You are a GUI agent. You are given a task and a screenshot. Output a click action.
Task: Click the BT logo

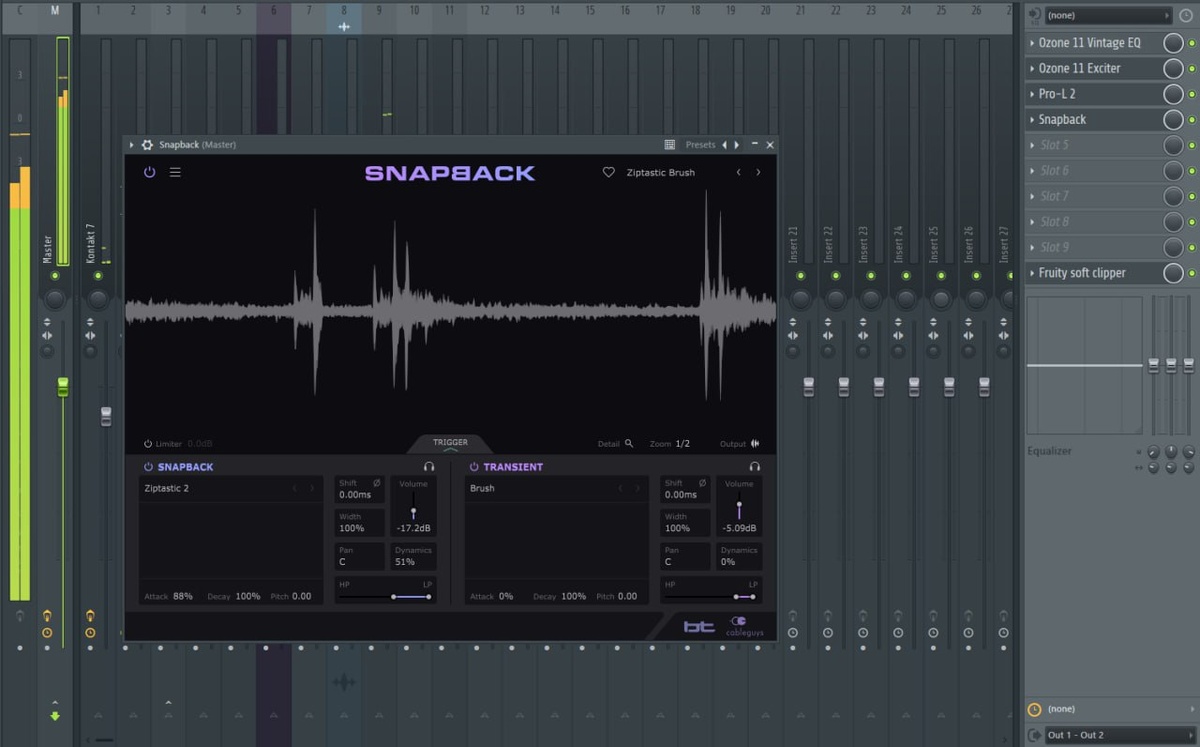pos(699,626)
